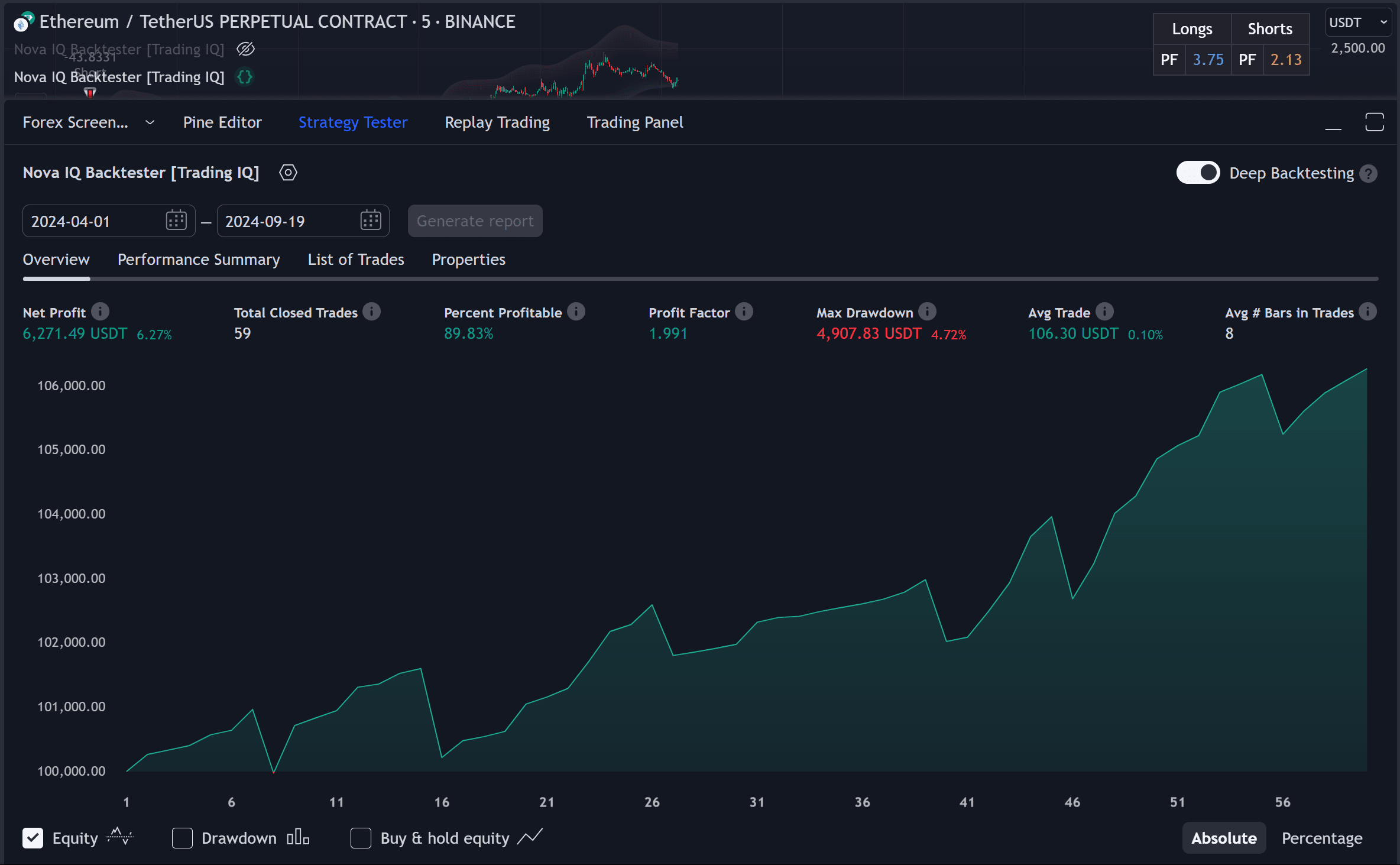1400x865 pixels.
Task: Switch to Forex Screener tab
Action: pyautogui.click(x=75, y=122)
